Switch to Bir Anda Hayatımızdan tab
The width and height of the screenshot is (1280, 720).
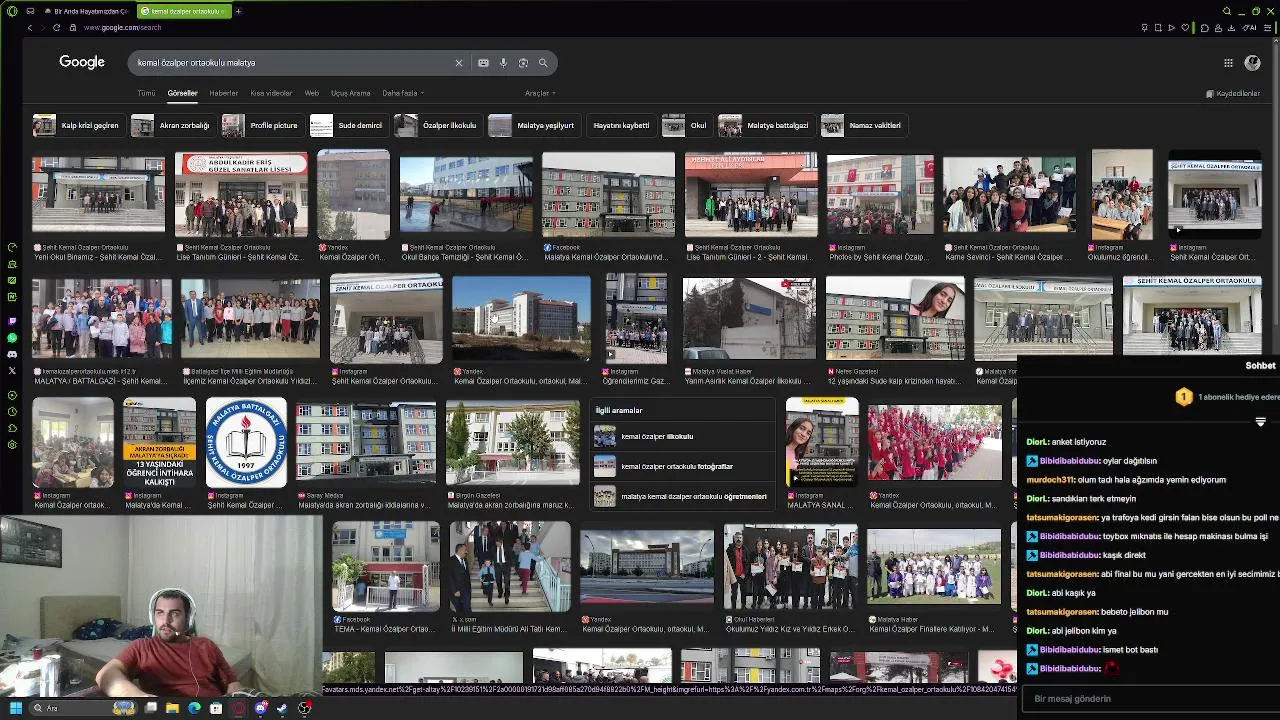[85, 11]
